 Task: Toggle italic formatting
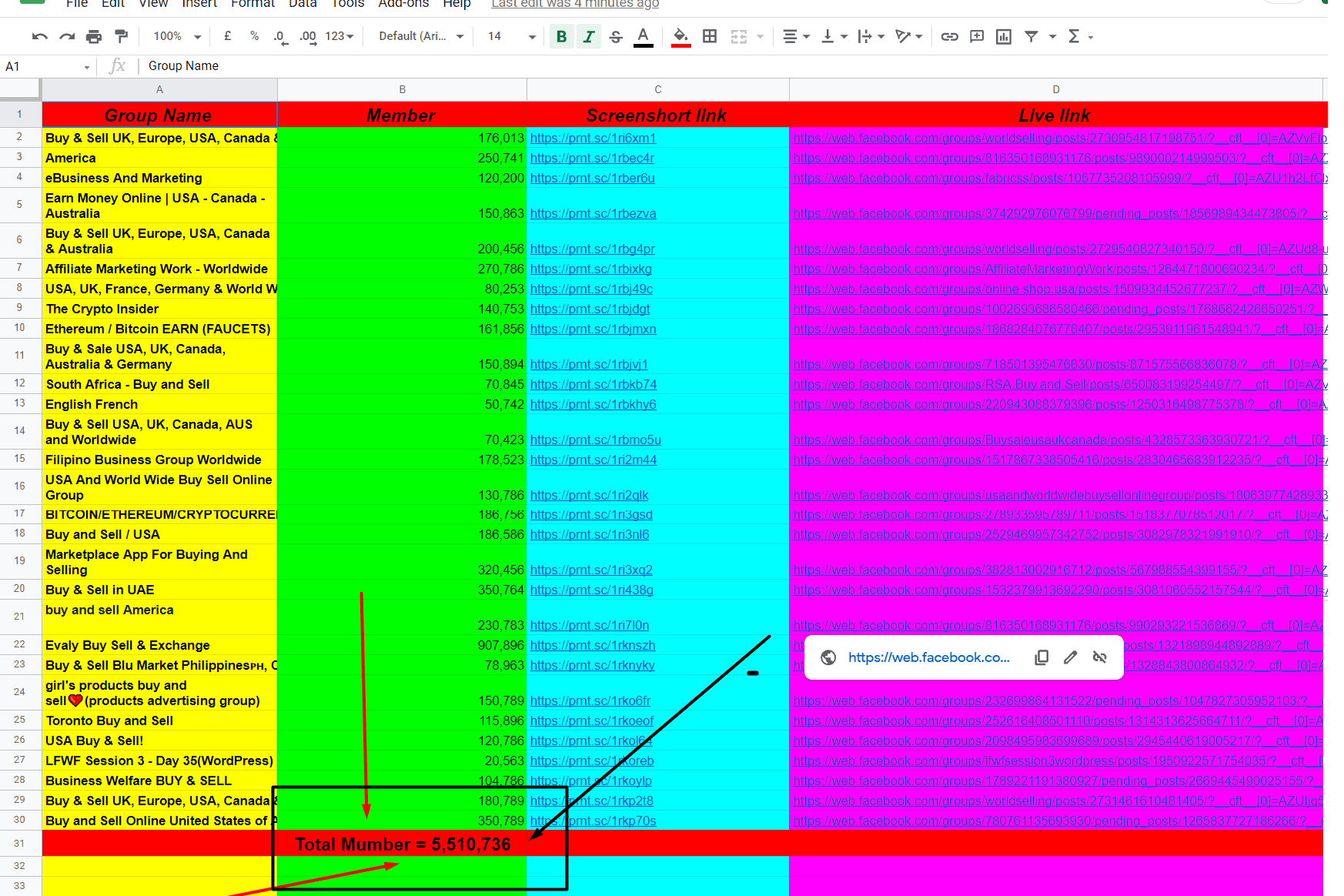pyautogui.click(x=589, y=36)
